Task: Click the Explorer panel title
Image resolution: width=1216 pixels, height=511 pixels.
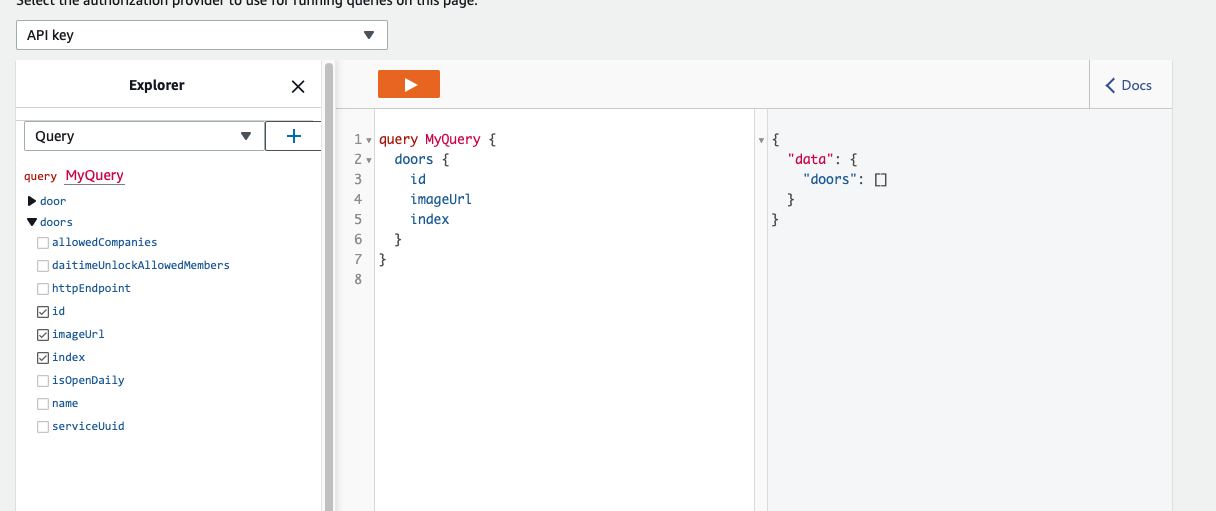Action: [x=157, y=86]
